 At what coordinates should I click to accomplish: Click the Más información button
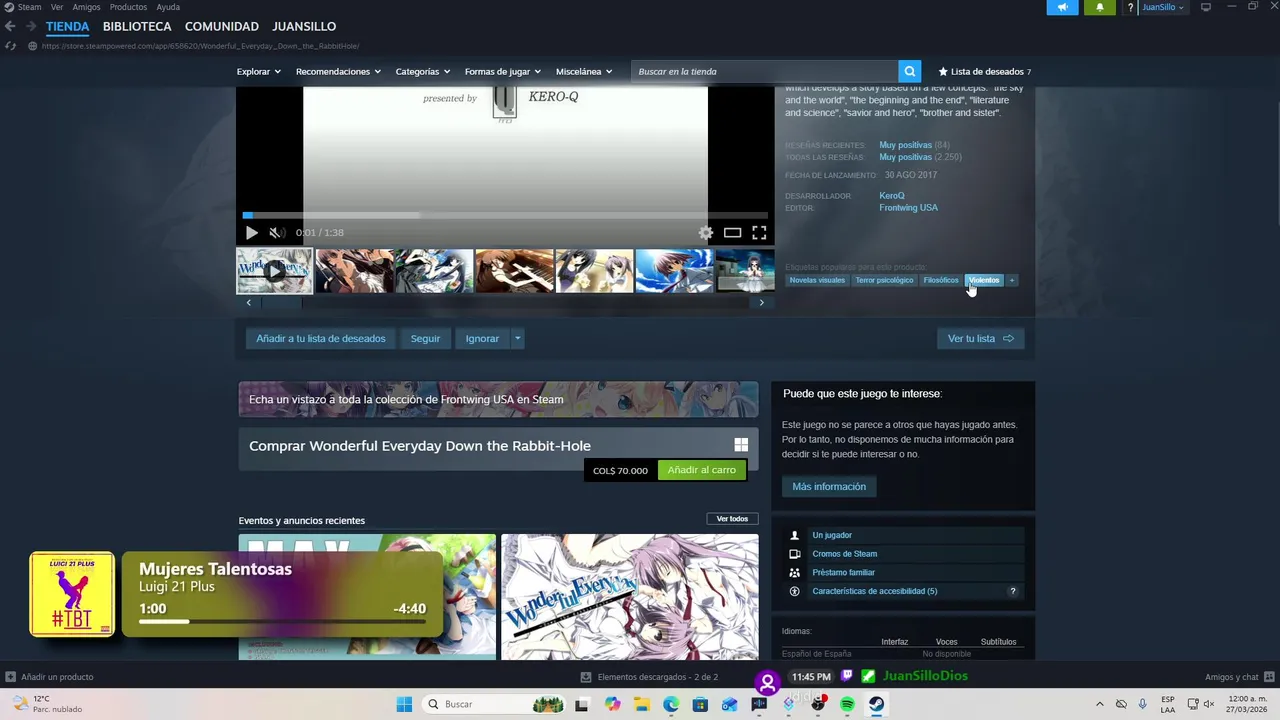point(829,486)
